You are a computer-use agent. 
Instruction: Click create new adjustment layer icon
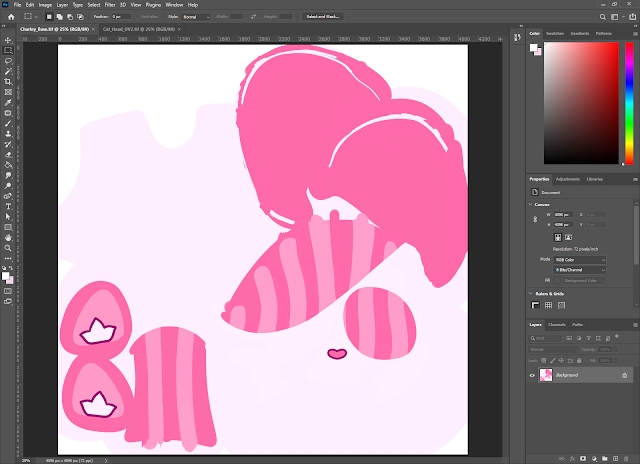coord(594,459)
